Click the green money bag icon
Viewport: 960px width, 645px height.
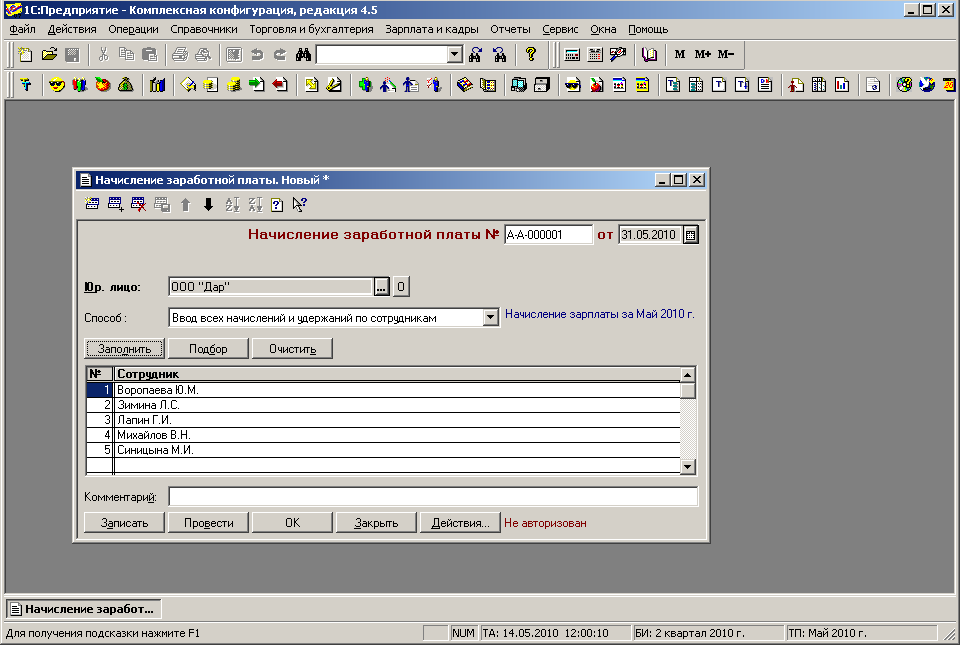[126, 85]
